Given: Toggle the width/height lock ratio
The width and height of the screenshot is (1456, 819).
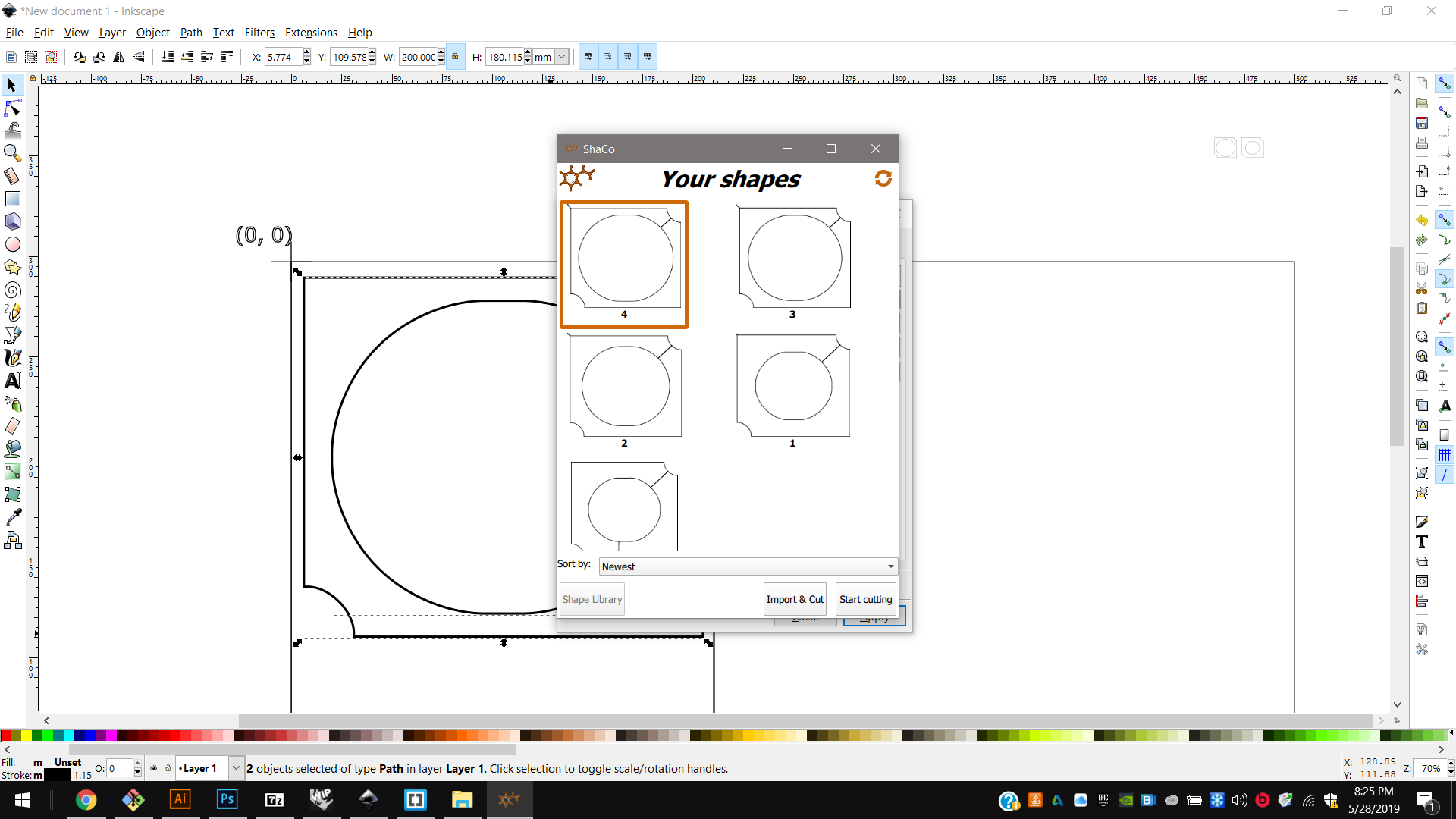Looking at the screenshot, I should (x=455, y=57).
